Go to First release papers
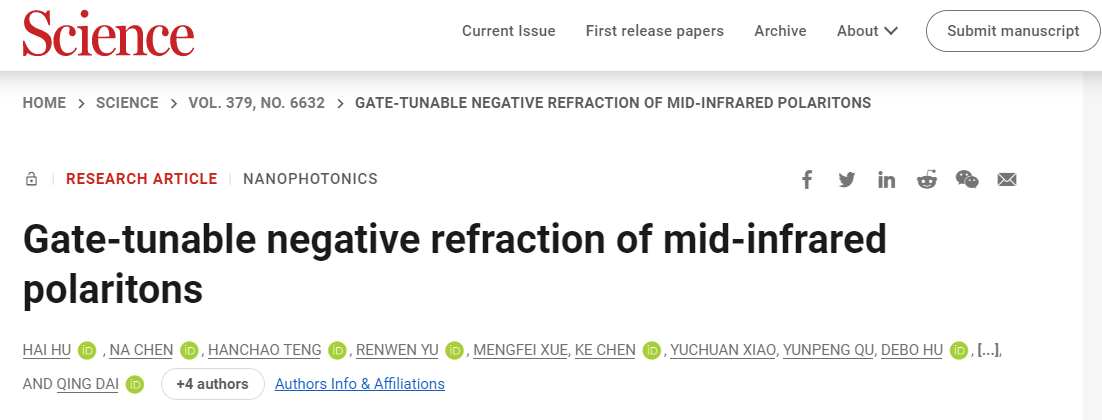Viewport: 1102px width, 420px height. (654, 31)
